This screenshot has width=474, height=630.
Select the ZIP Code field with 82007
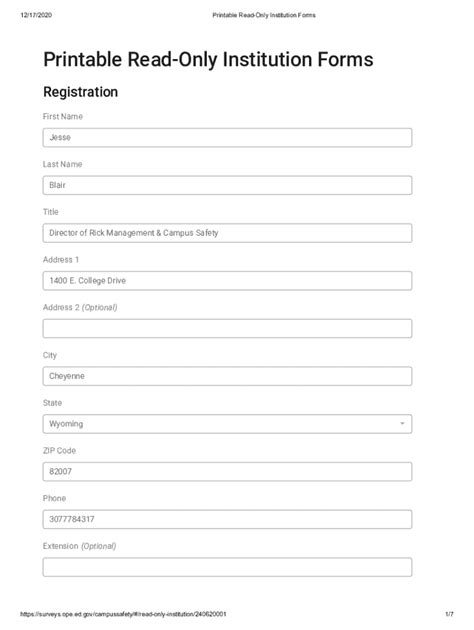[227, 471]
